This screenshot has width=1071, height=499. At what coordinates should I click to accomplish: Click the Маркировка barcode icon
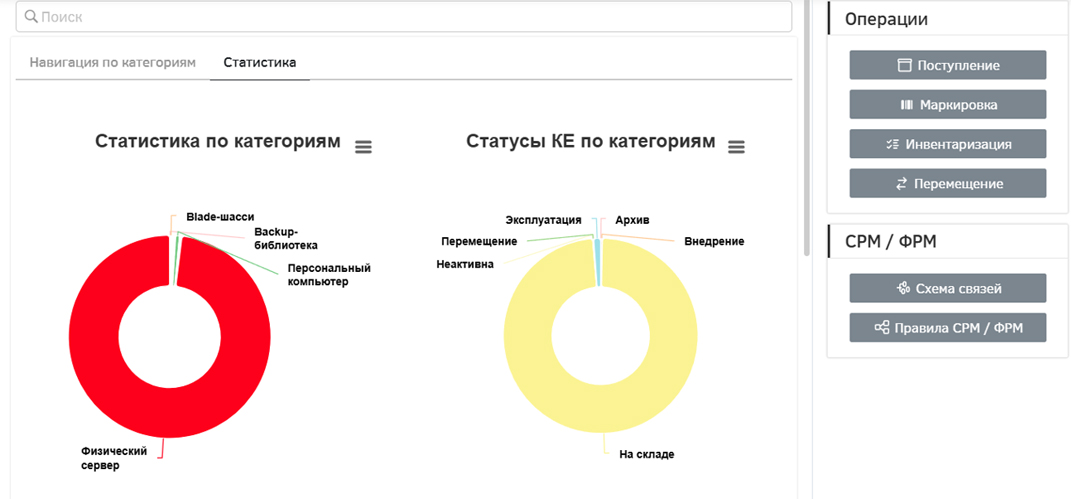point(906,104)
